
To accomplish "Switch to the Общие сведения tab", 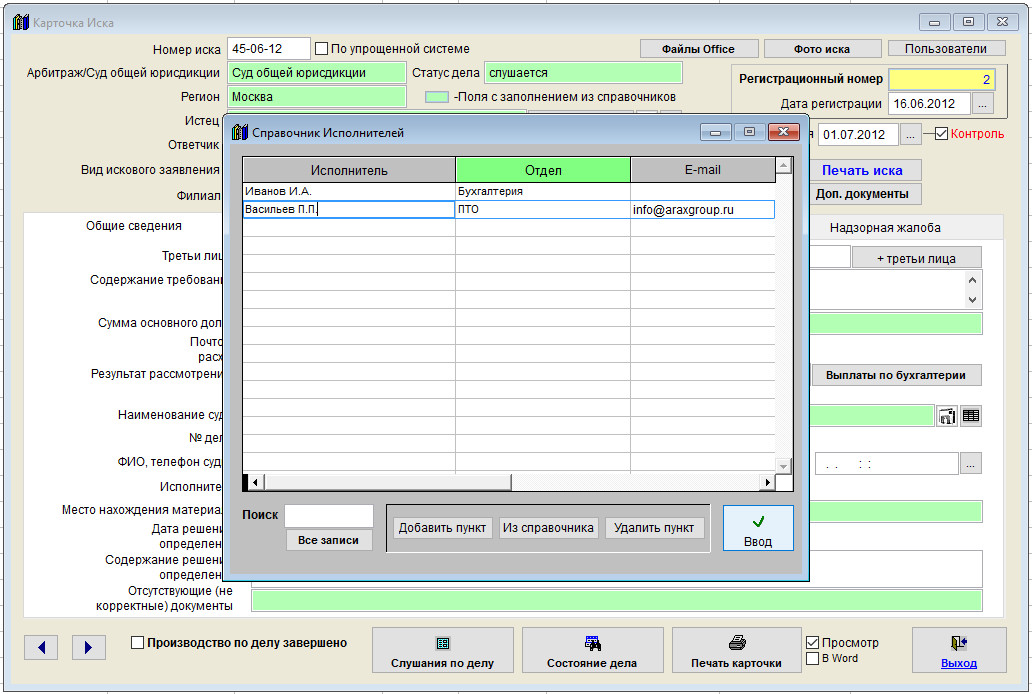I will coord(133,226).
